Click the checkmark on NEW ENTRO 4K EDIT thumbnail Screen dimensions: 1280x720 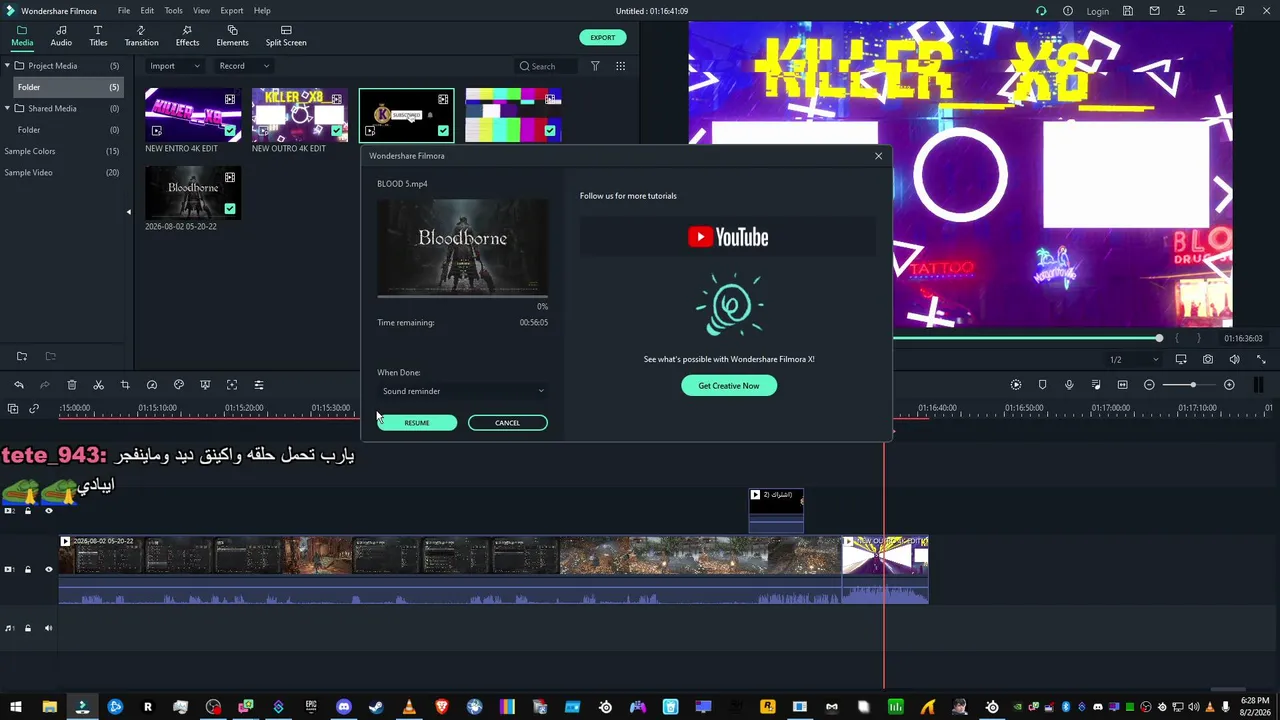[x=230, y=131]
